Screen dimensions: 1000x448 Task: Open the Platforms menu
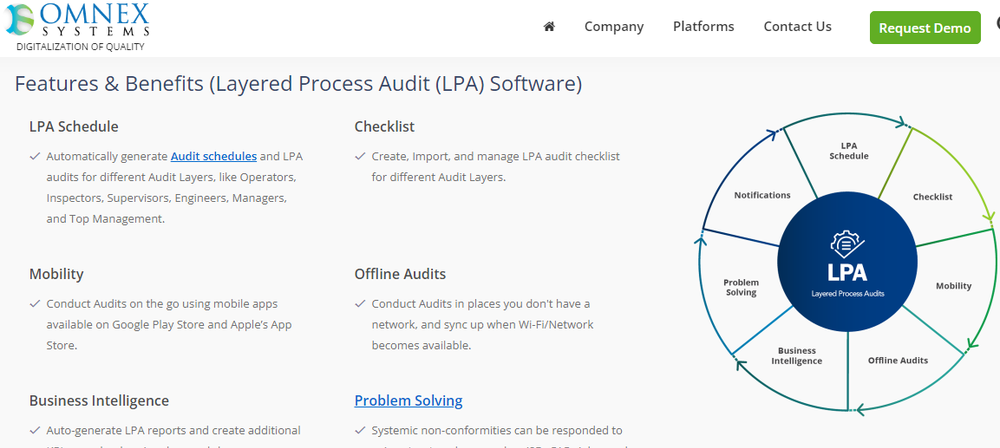703,27
